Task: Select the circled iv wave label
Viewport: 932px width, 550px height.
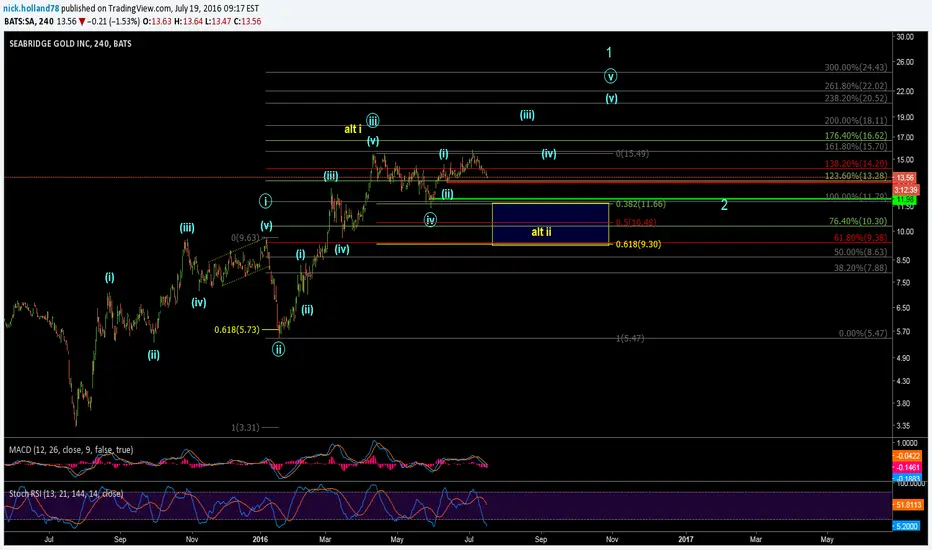Action: click(x=430, y=221)
